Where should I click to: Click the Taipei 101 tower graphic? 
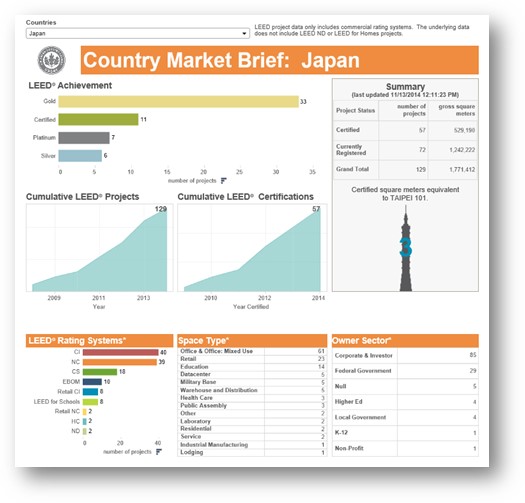(x=406, y=248)
